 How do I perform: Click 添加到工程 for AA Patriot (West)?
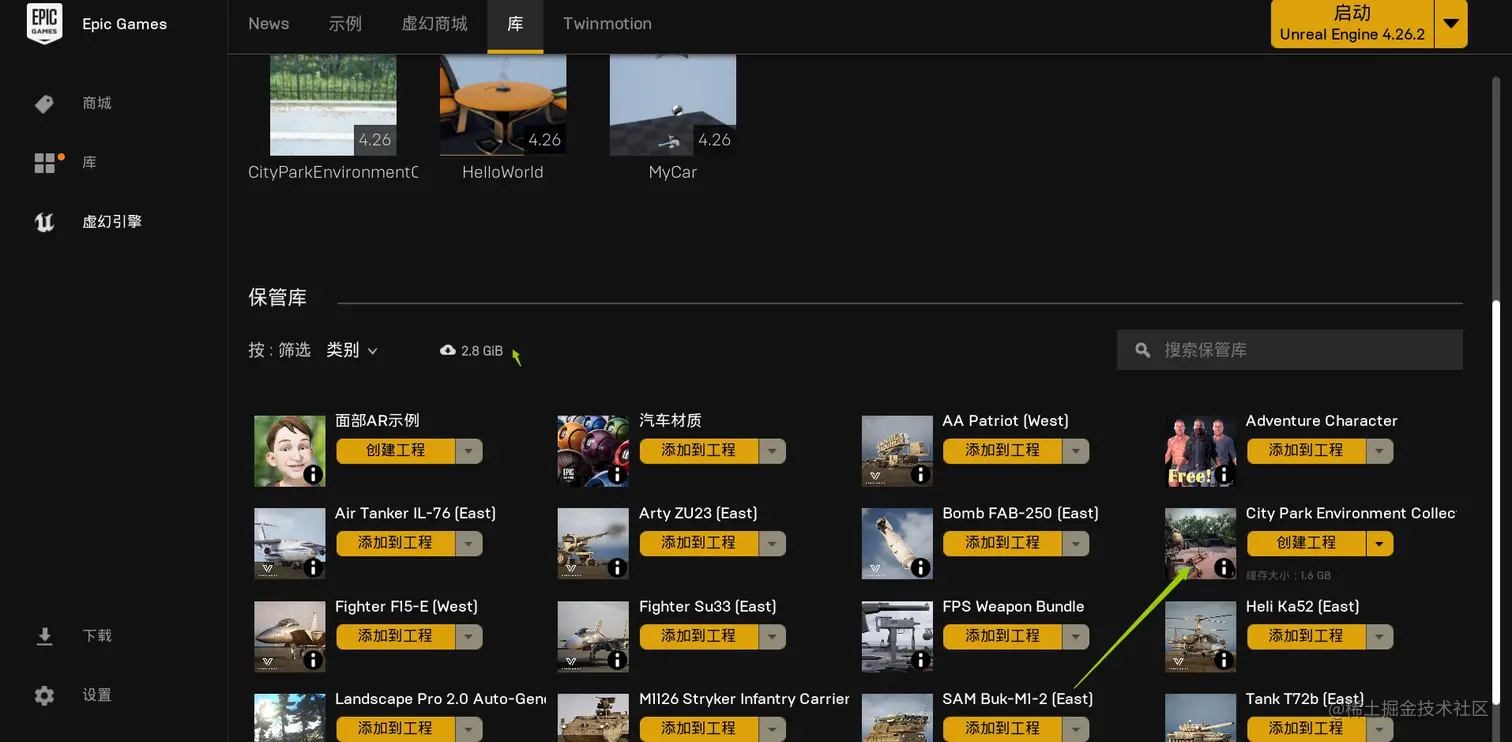[1003, 451]
